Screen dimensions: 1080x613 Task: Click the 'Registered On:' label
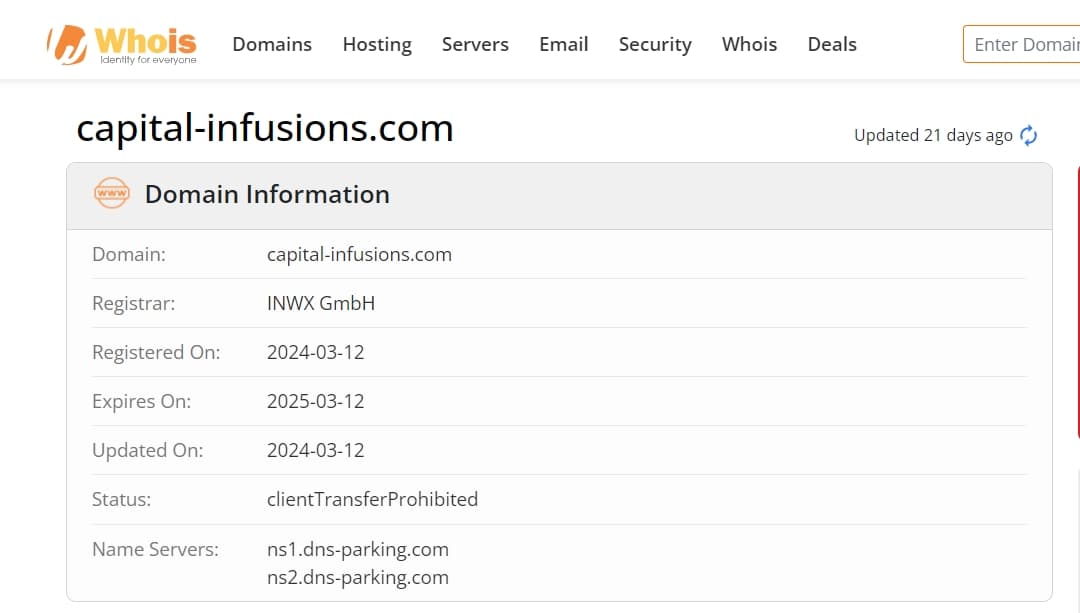point(156,352)
